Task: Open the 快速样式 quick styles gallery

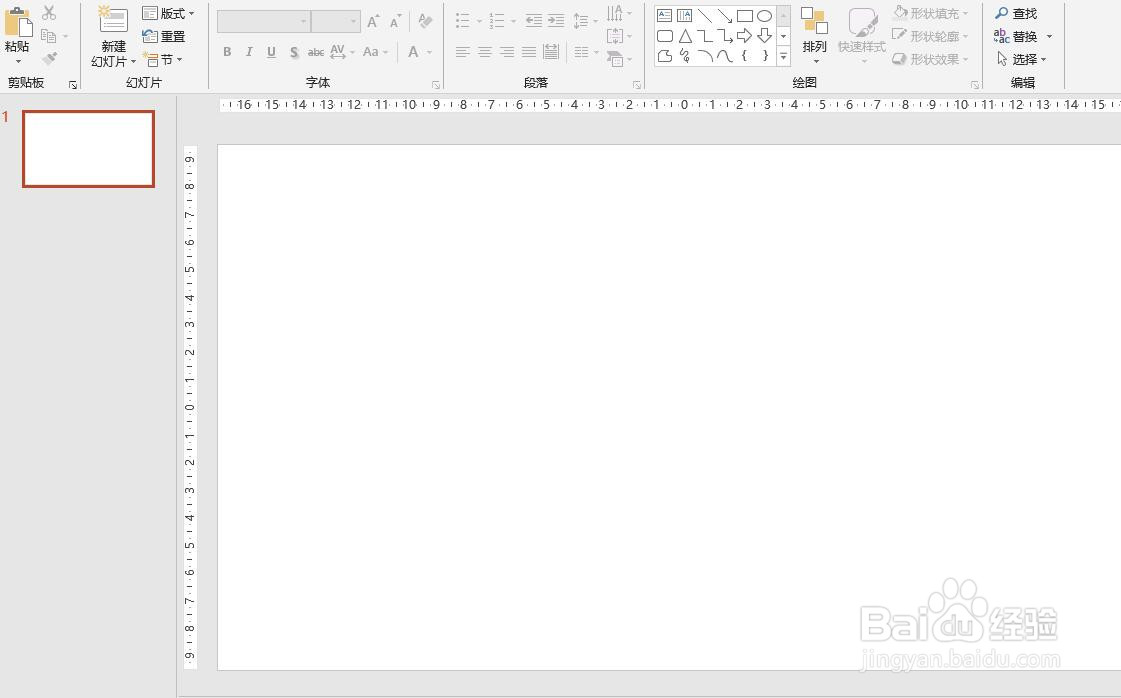Action: 862,34
